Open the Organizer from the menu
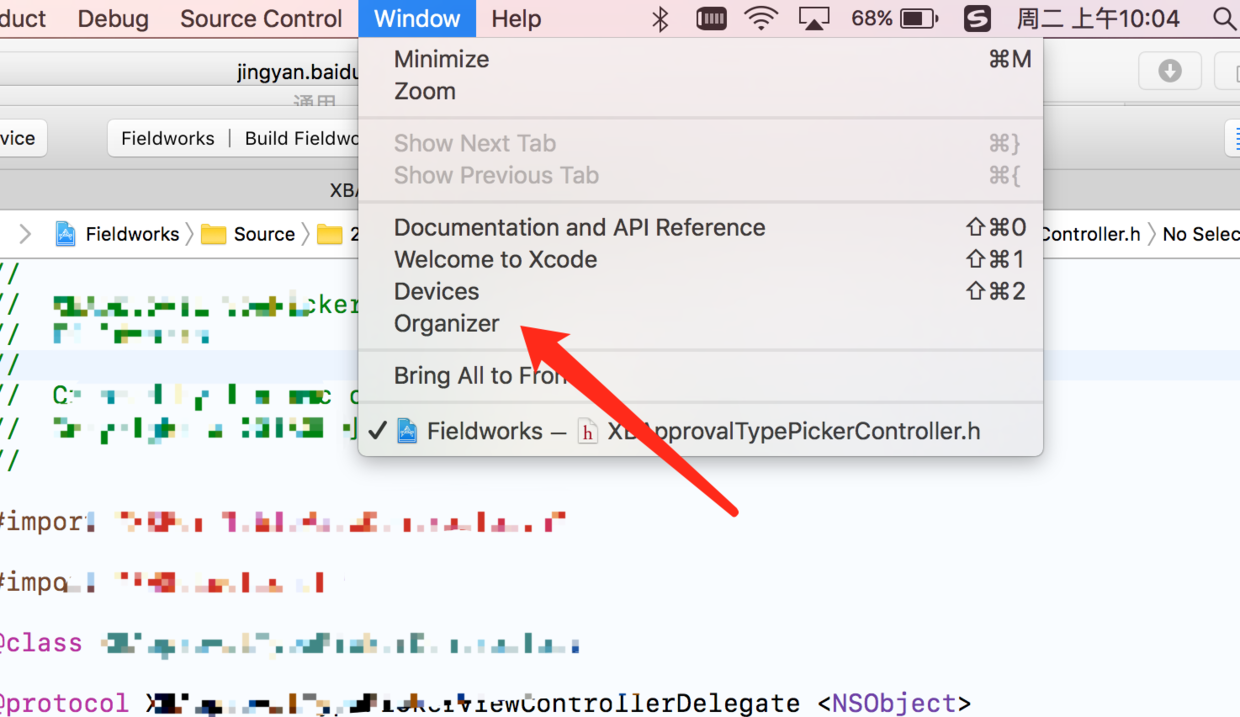Viewport: 1240px width, 717px height. [700, 323]
